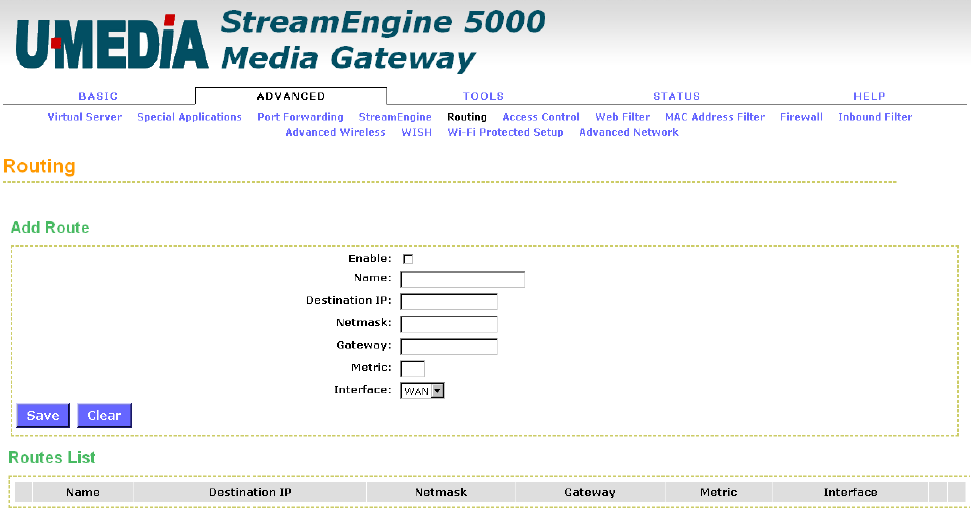Clear the Add Route form
The height and width of the screenshot is (520, 971).
(104, 415)
